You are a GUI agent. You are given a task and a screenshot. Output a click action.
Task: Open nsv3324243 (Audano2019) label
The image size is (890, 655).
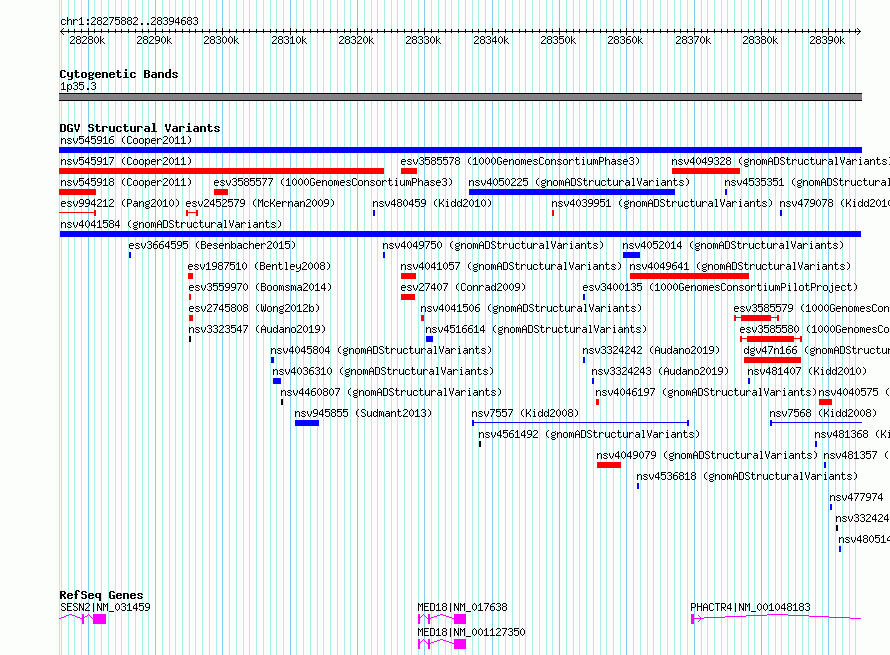click(x=660, y=371)
